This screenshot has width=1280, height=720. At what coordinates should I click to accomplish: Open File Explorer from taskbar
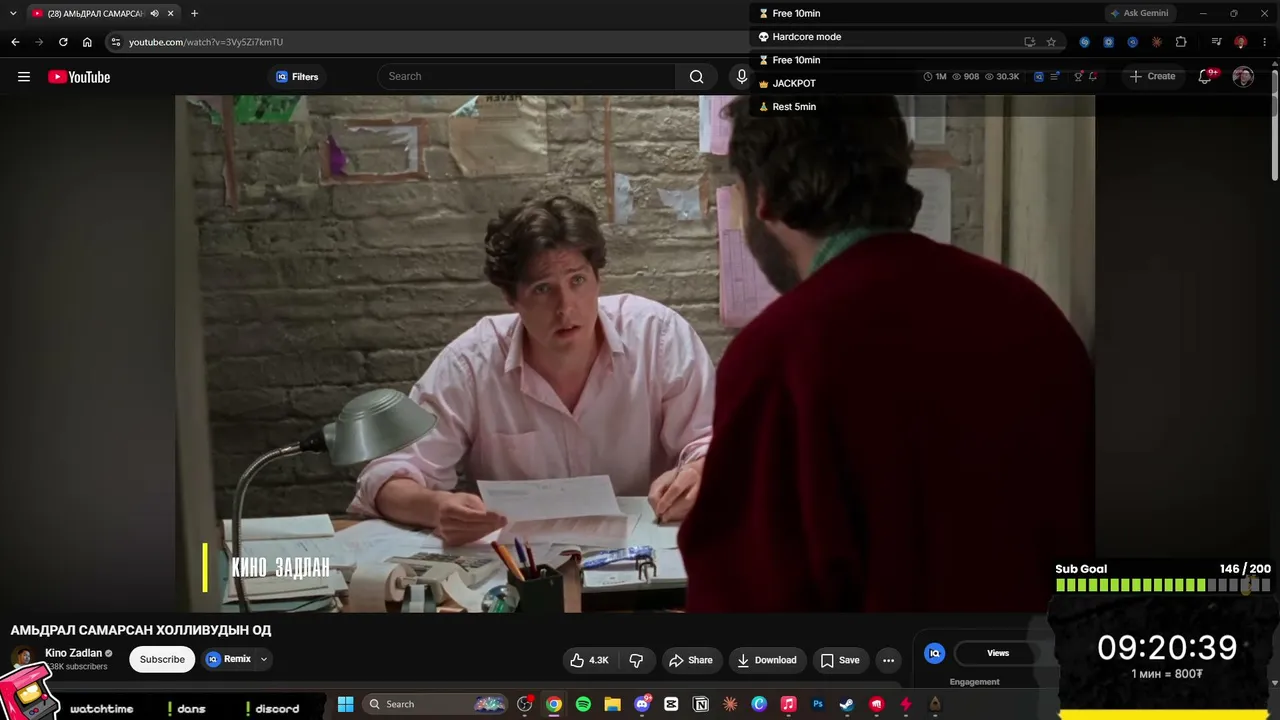[x=612, y=704]
